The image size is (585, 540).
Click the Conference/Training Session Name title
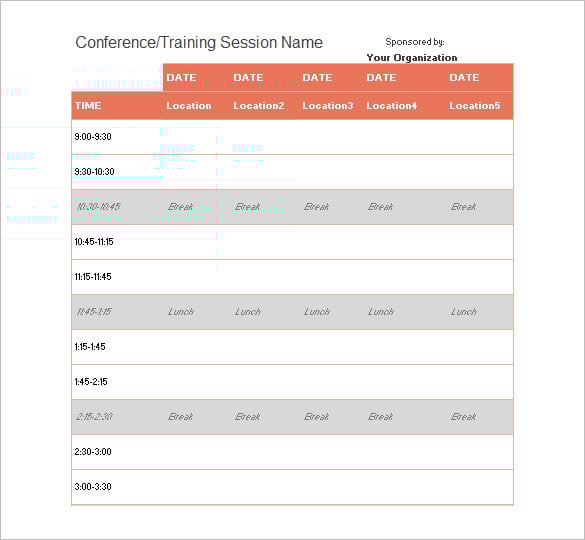point(199,43)
